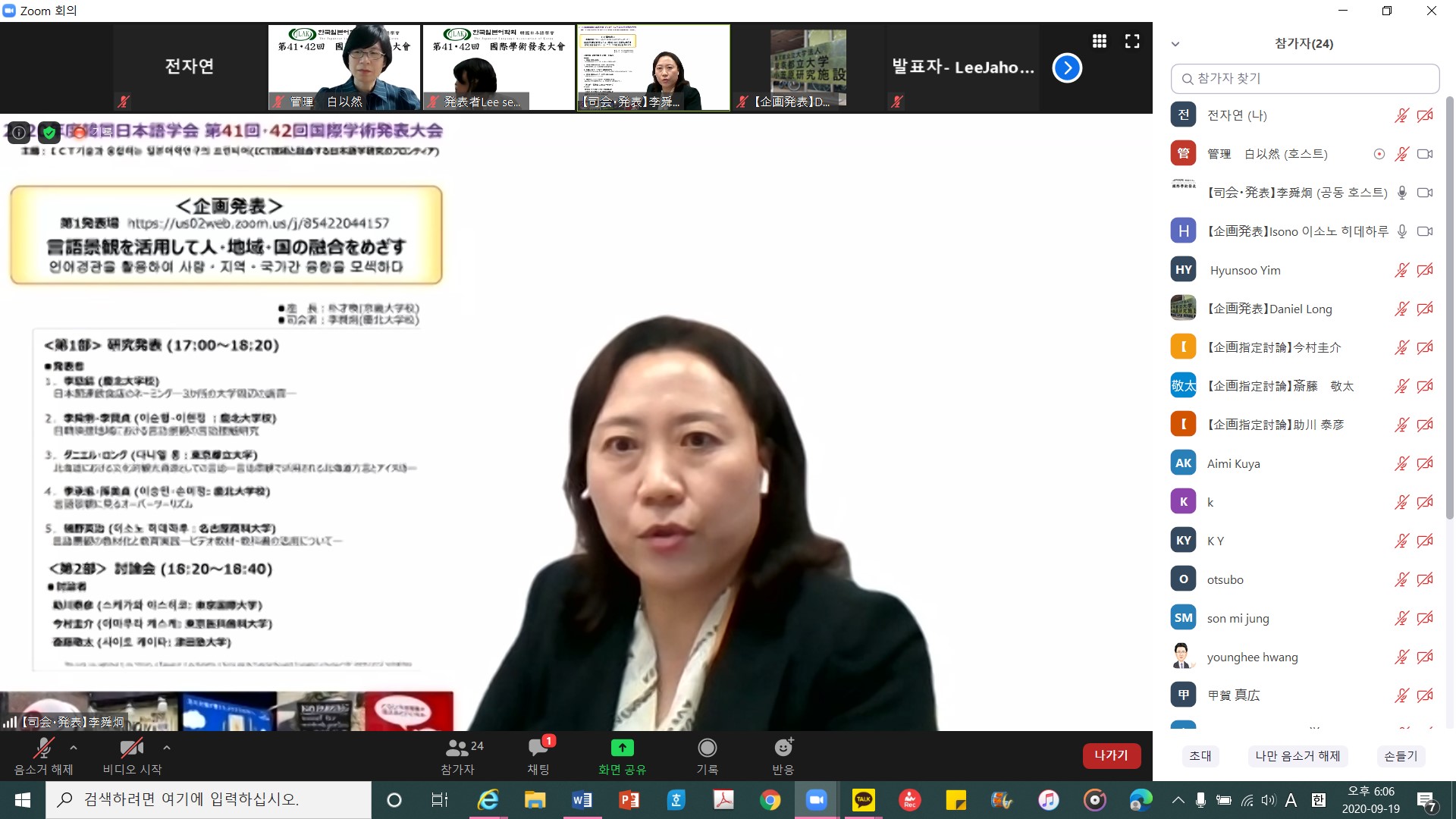Click the participant search field
This screenshot has height=819, width=1456.
click(1304, 79)
